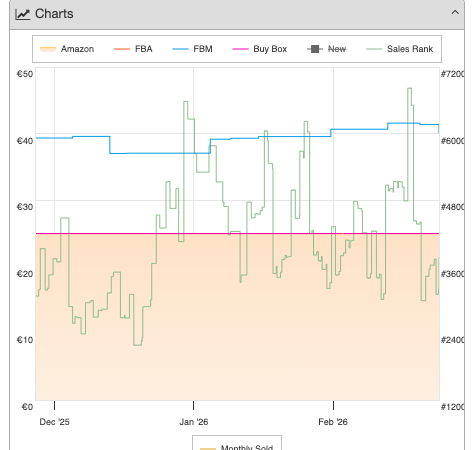The width and height of the screenshot is (474, 450).
Task: Click the €20 price axis label
Action: pyautogui.click(x=25, y=274)
